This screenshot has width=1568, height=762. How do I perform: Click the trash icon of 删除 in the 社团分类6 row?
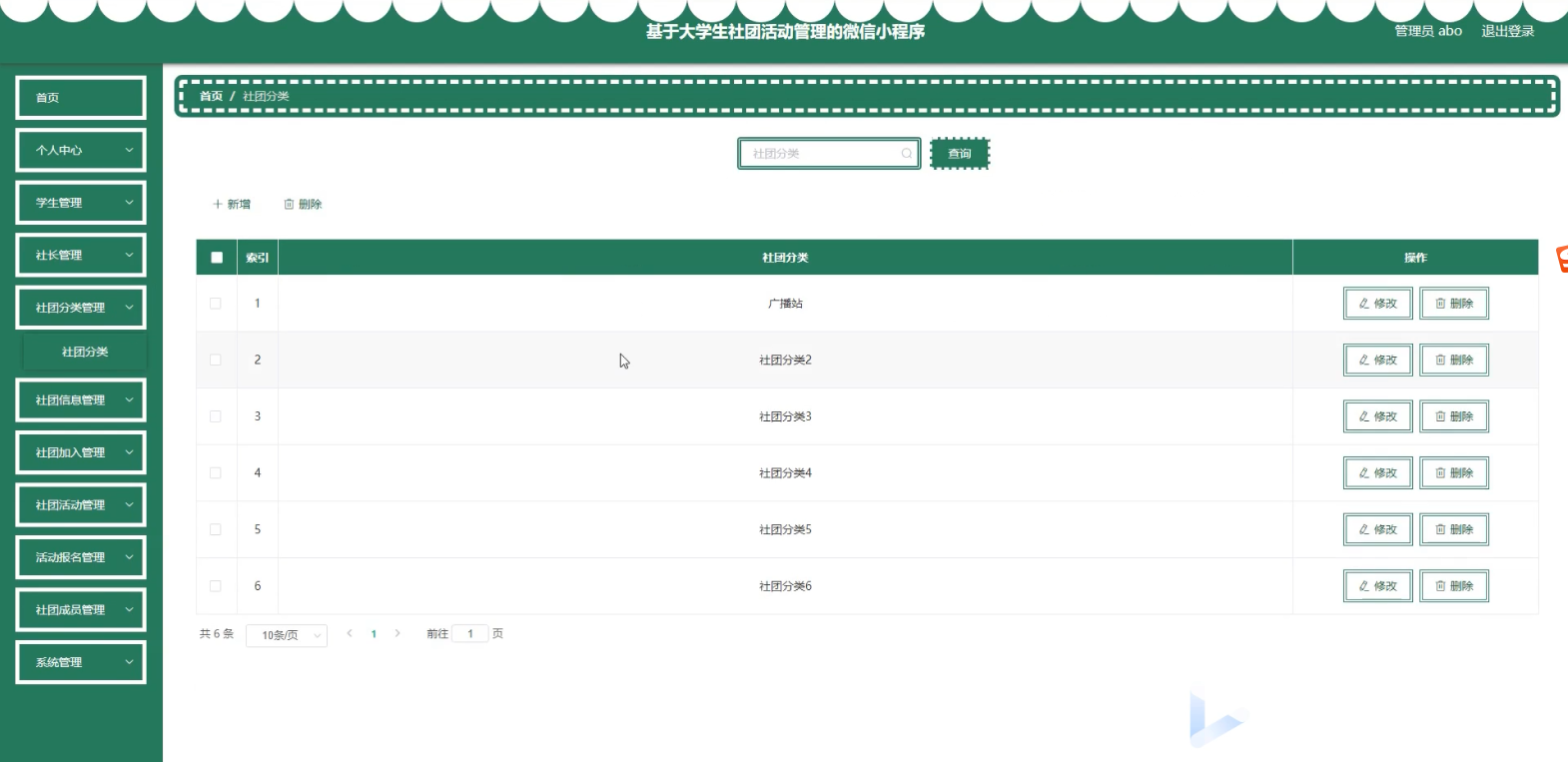[1440, 586]
